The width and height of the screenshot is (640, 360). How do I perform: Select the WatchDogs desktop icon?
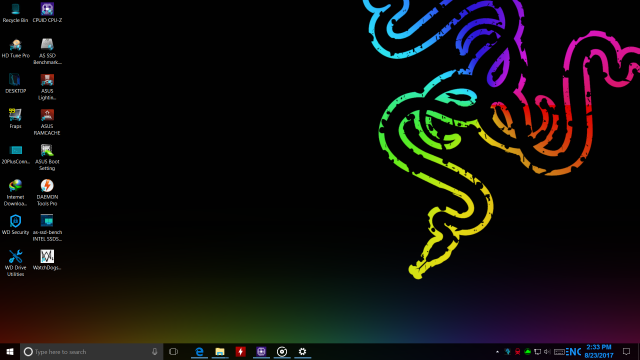point(47,260)
